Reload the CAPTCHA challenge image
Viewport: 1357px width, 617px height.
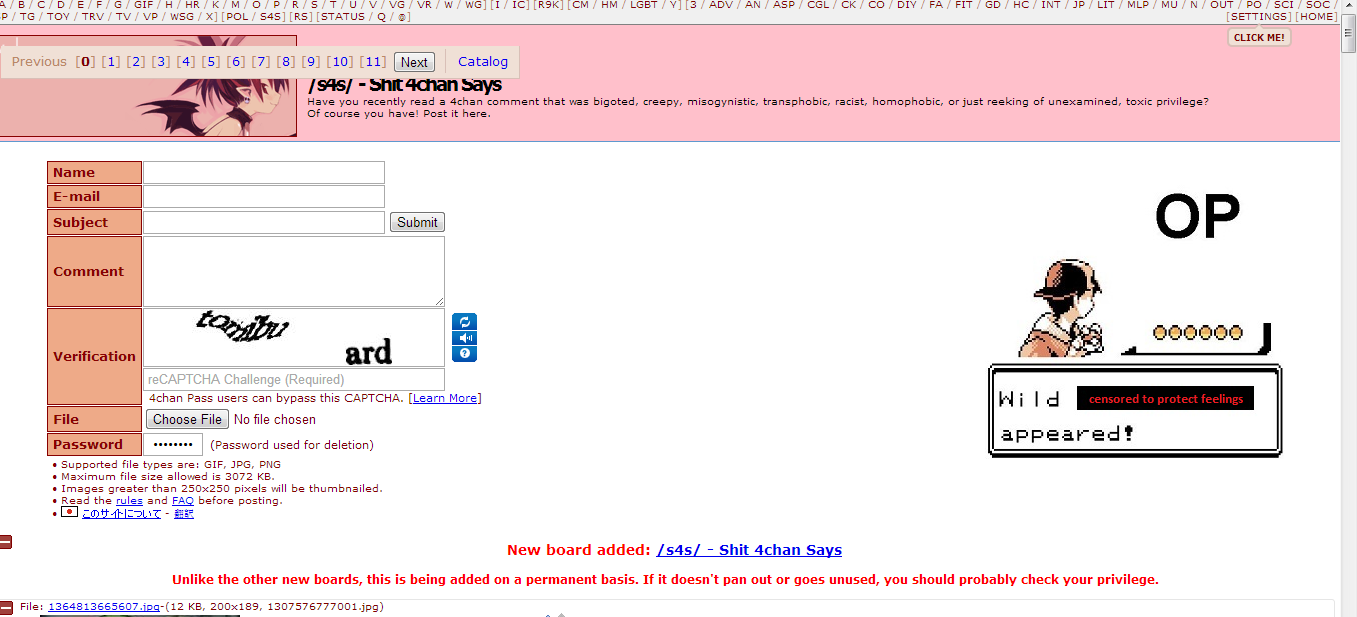click(464, 322)
